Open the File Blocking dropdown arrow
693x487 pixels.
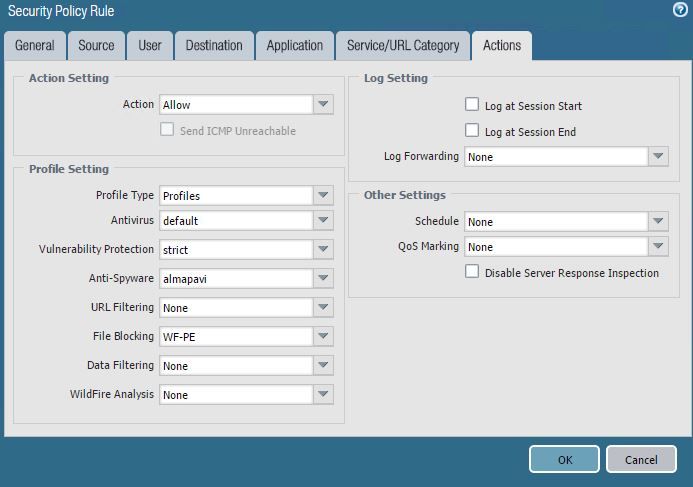pos(323,336)
